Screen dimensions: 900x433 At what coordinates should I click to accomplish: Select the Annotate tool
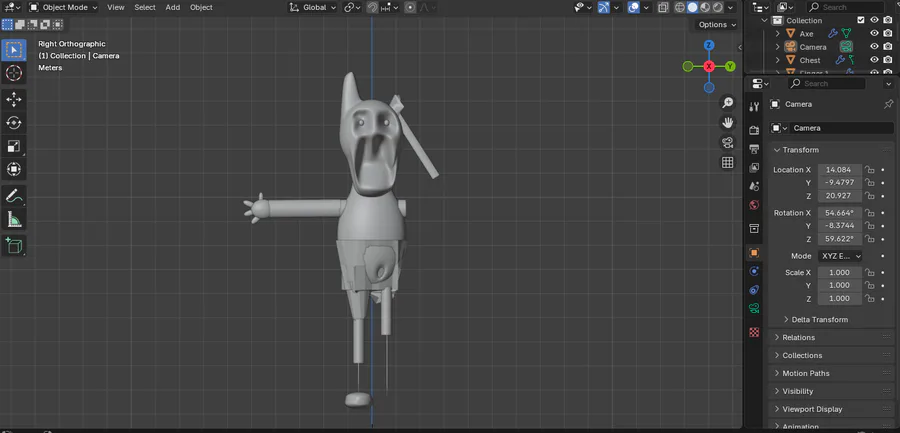pyautogui.click(x=14, y=196)
